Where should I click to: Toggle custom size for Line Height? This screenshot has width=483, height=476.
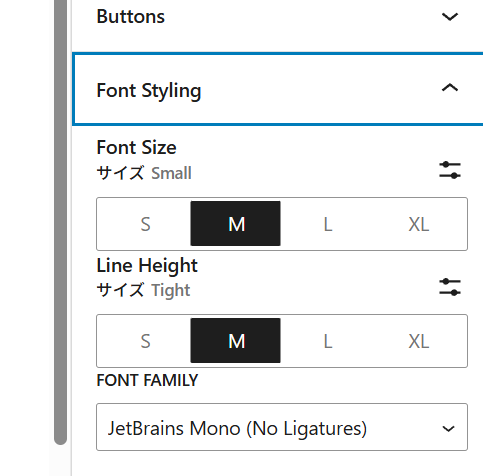coord(450,287)
